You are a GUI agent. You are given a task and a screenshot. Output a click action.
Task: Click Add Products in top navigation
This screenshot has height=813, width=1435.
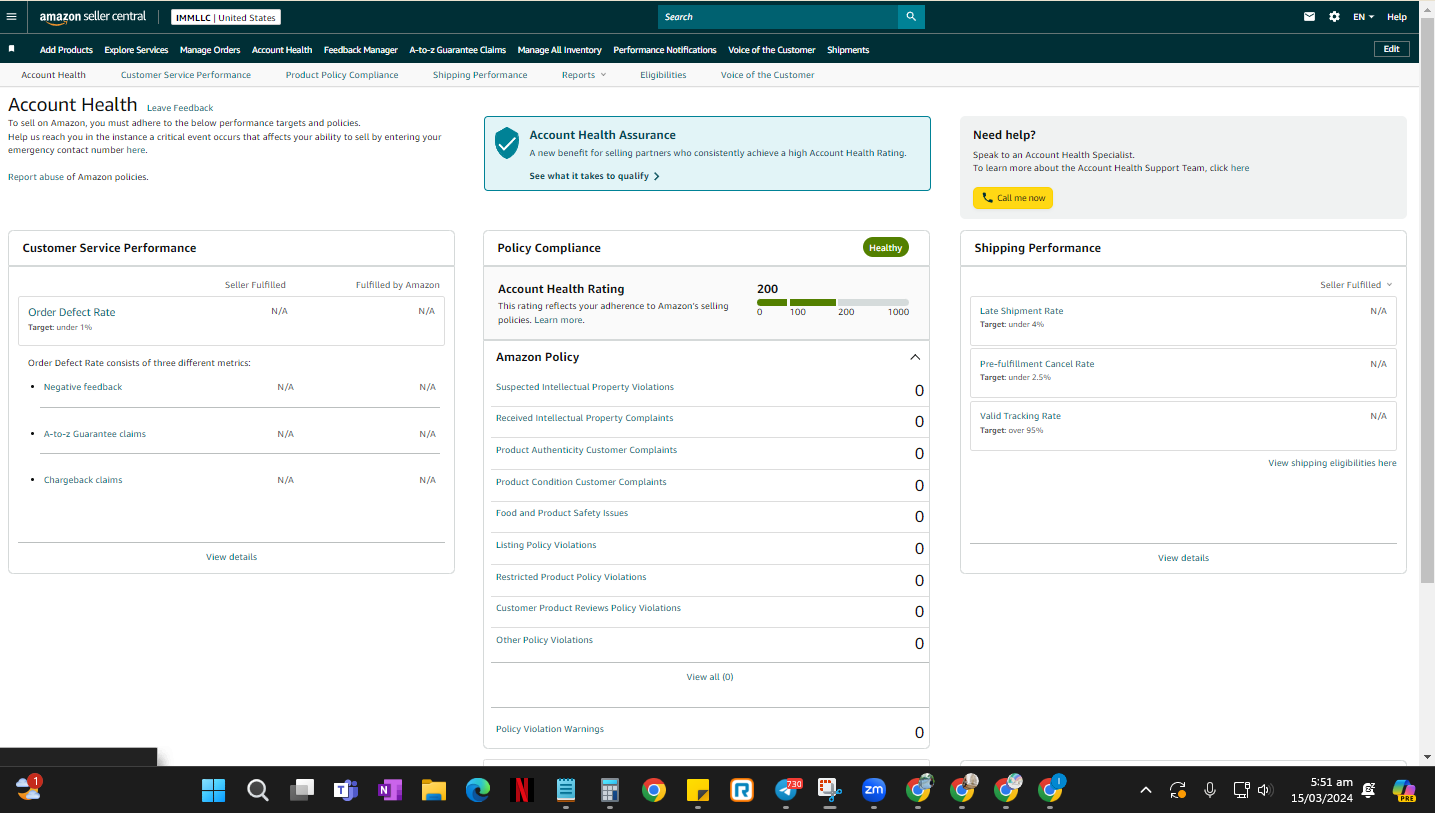coord(66,50)
